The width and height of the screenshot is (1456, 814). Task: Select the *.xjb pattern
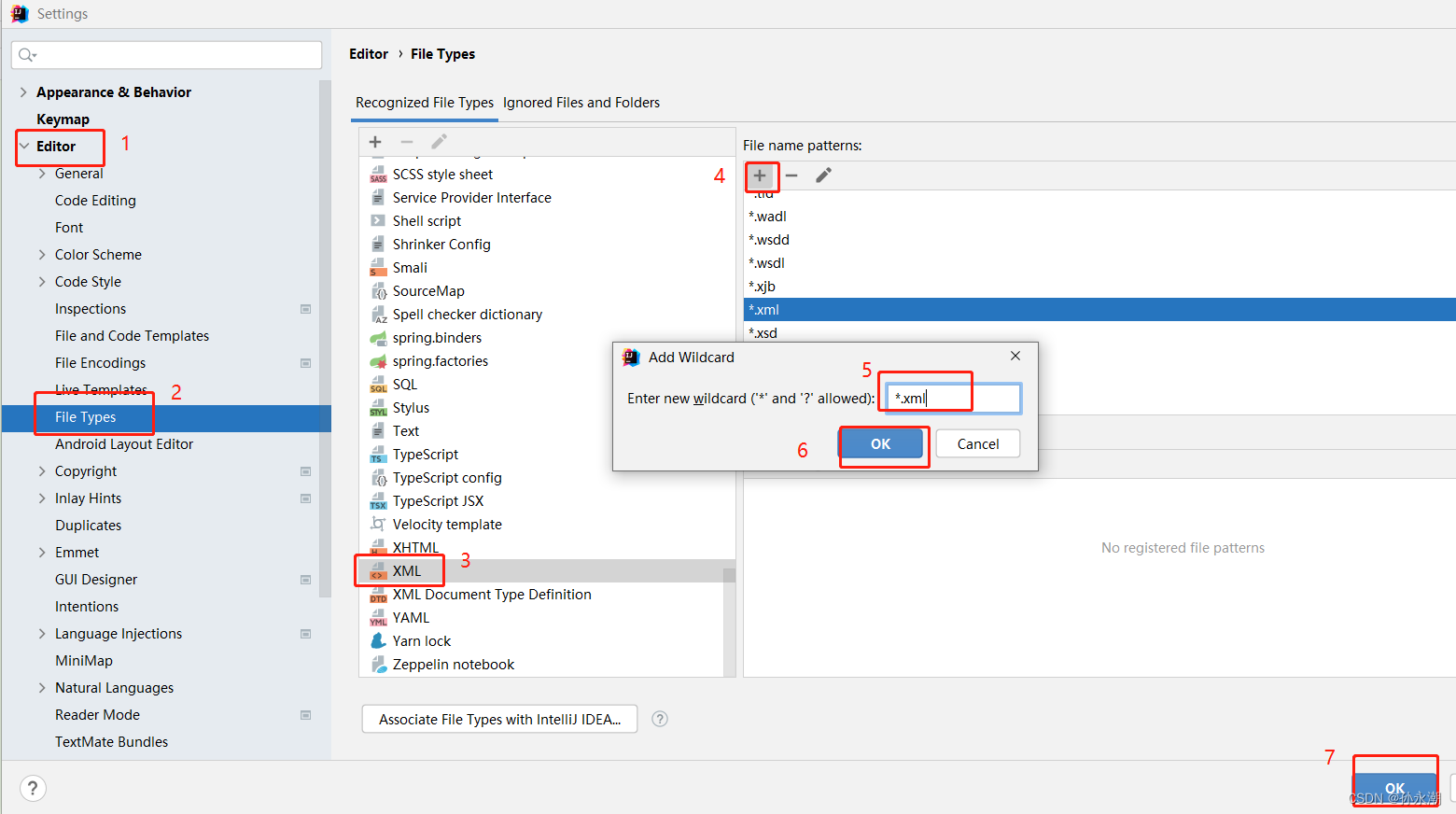1099,287
